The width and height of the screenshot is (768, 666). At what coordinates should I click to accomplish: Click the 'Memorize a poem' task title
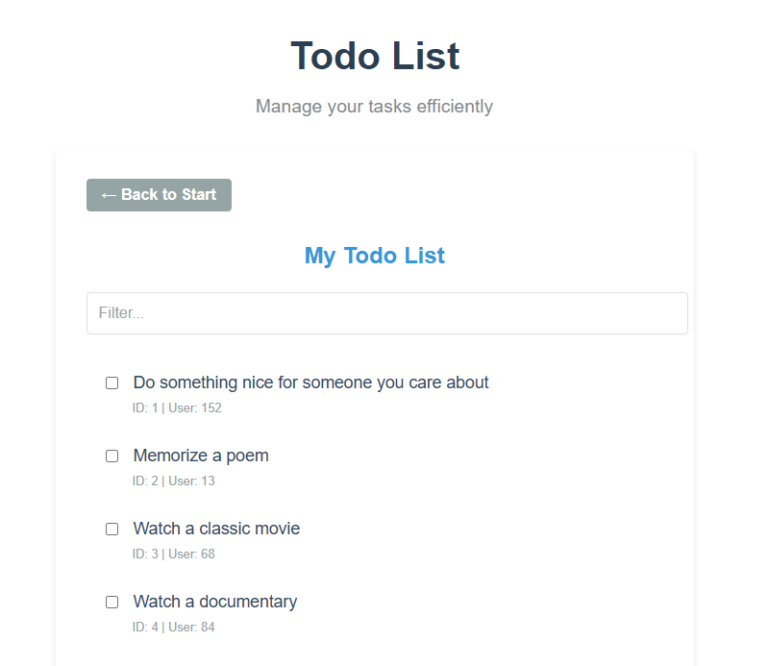(x=201, y=456)
